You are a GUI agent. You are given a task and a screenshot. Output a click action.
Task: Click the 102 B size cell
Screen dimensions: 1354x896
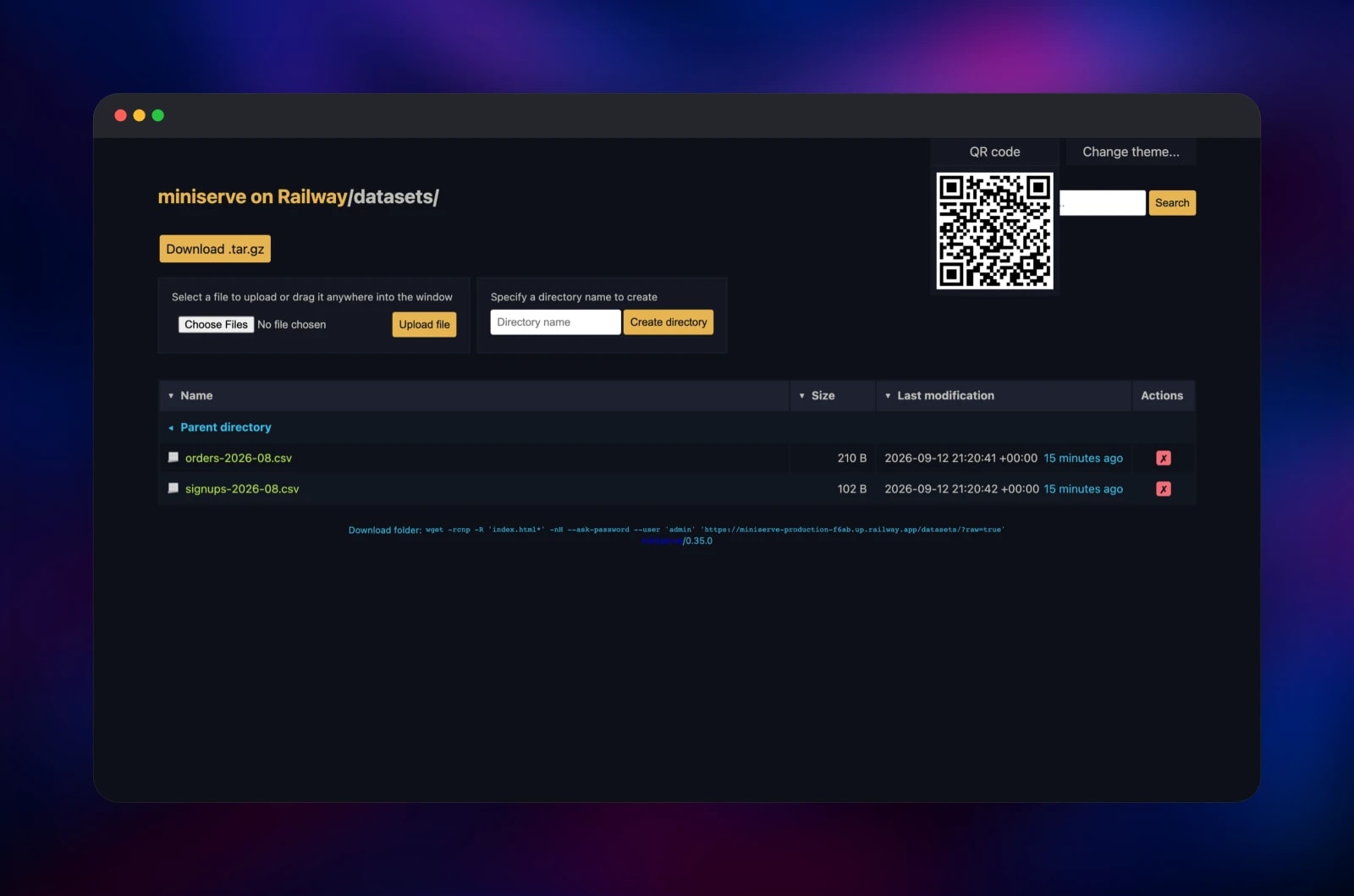pyautogui.click(x=851, y=489)
